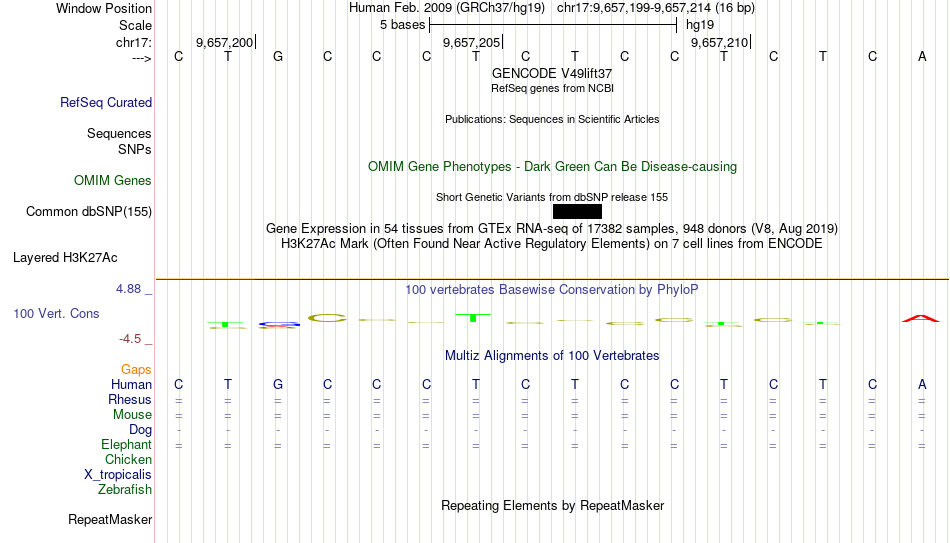Click the SNPs track label
The image size is (950, 543).
click(x=135, y=149)
